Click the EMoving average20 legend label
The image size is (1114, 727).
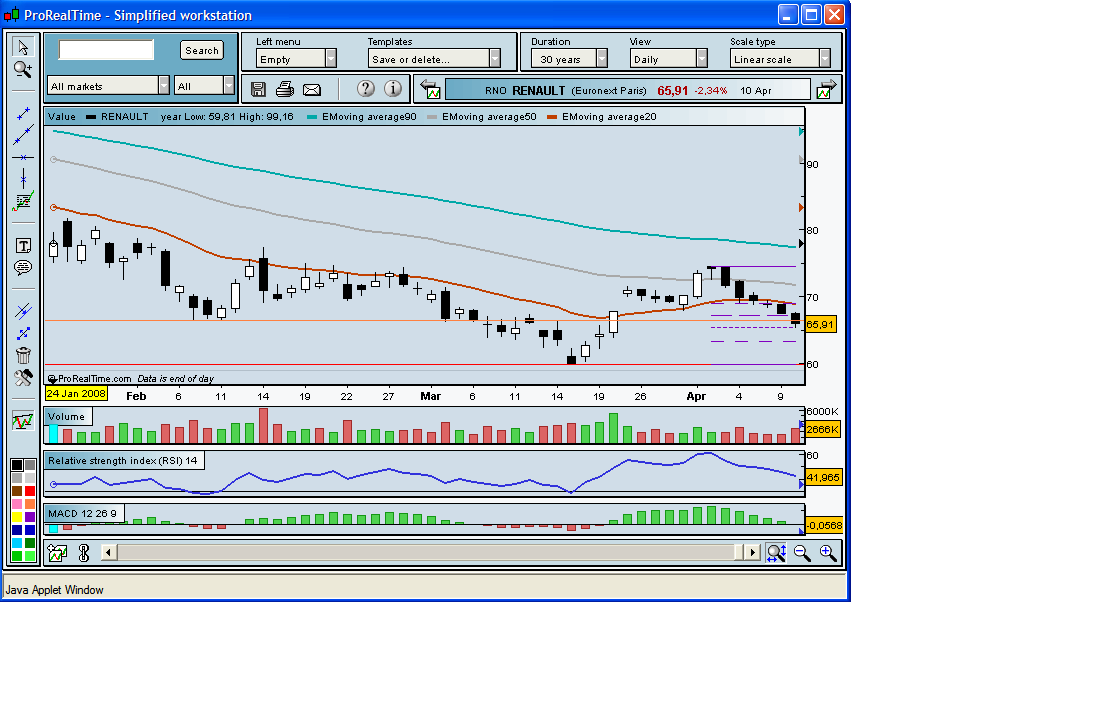[x=609, y=117]
